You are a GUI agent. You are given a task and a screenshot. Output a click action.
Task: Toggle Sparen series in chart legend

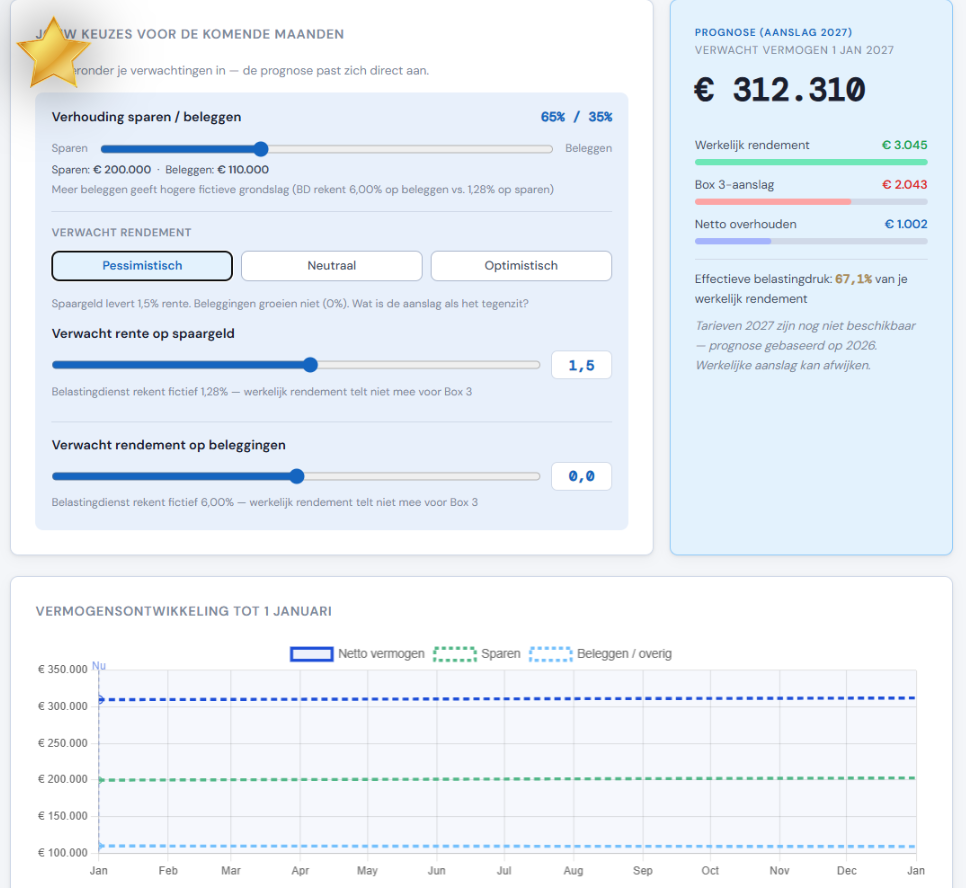[454, 654]
